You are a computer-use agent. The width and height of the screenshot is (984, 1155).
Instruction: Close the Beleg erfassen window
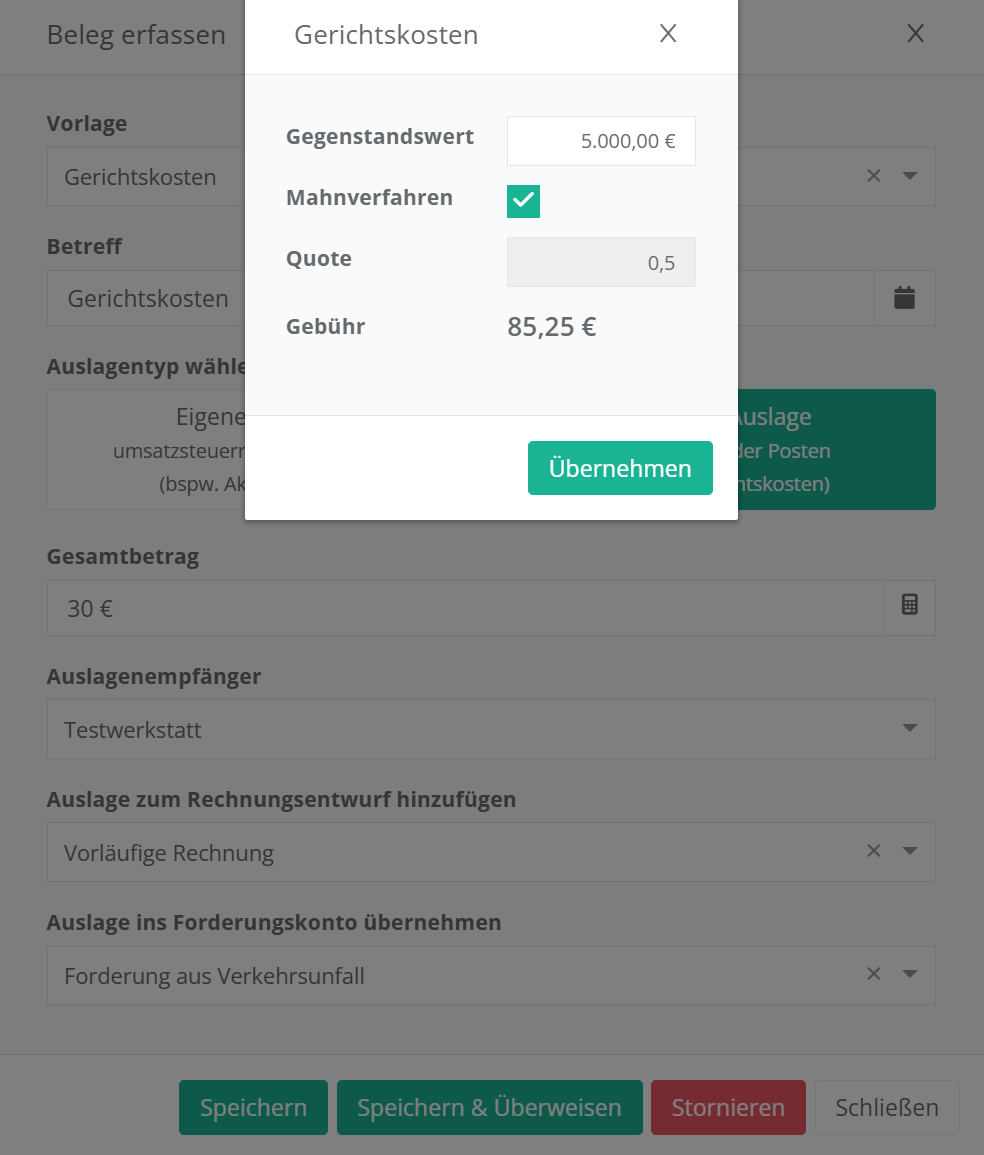(x=915, y=34)
